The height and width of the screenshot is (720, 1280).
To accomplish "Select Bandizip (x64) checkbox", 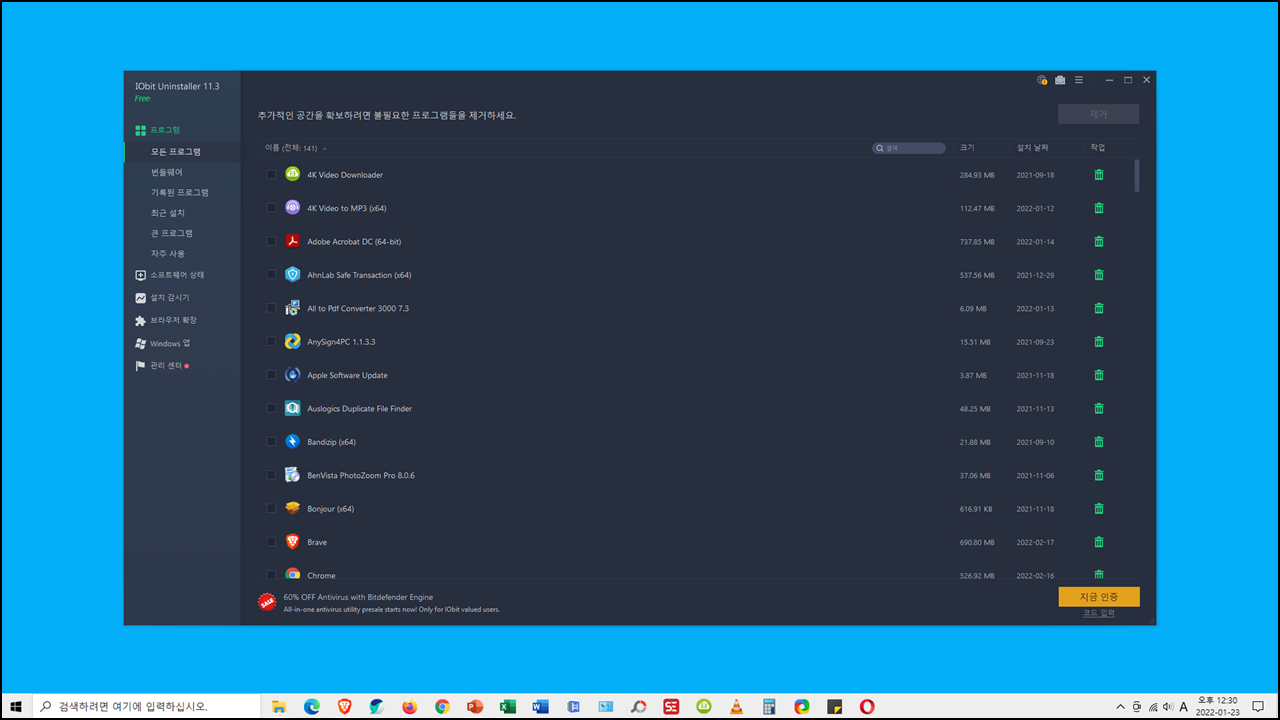I will click(x=271, y=442).
